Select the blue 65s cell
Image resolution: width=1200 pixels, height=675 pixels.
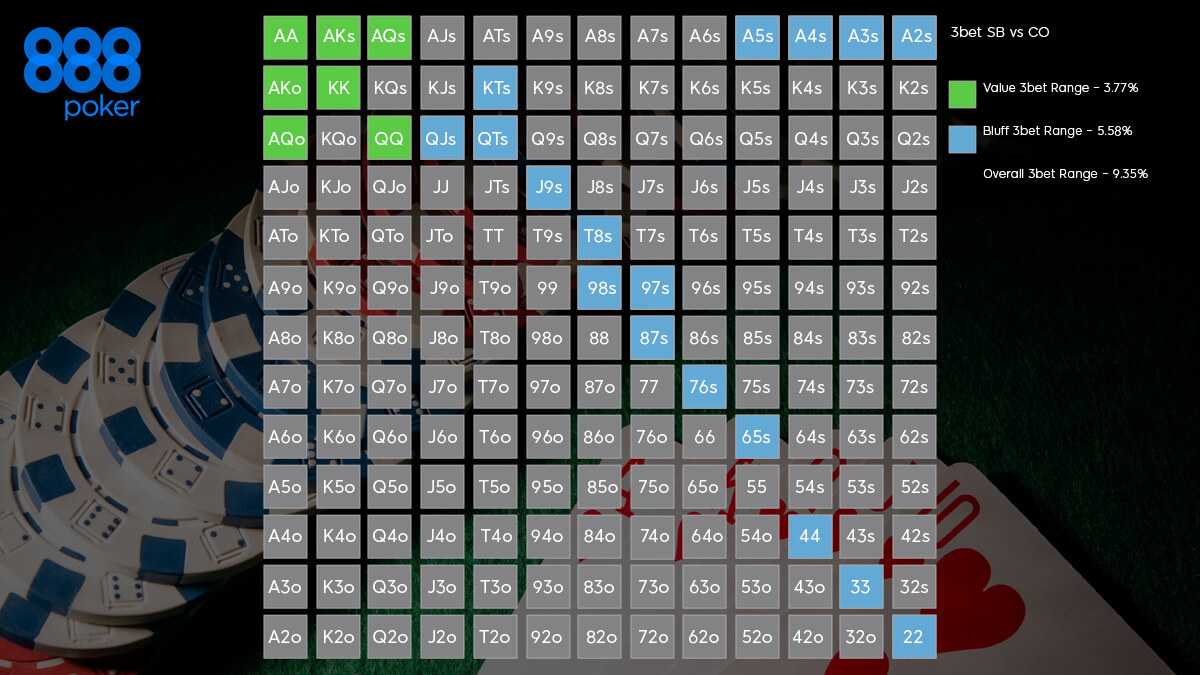coord(757,437)
